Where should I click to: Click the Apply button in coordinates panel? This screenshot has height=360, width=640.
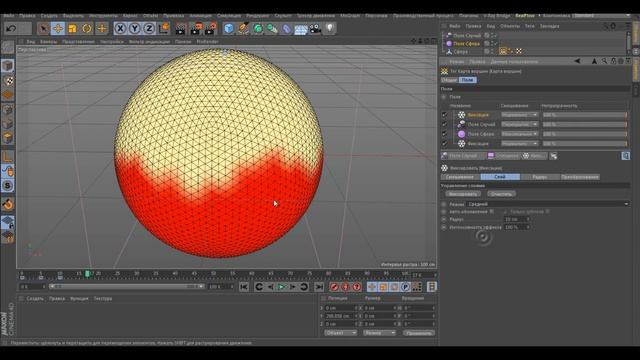[x=418, y=333]
